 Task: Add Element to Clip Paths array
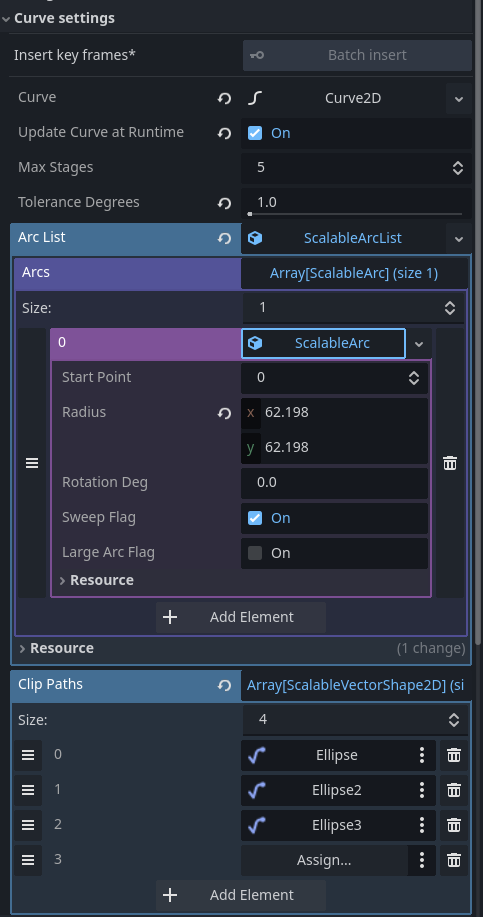click(x=241, y=895)
